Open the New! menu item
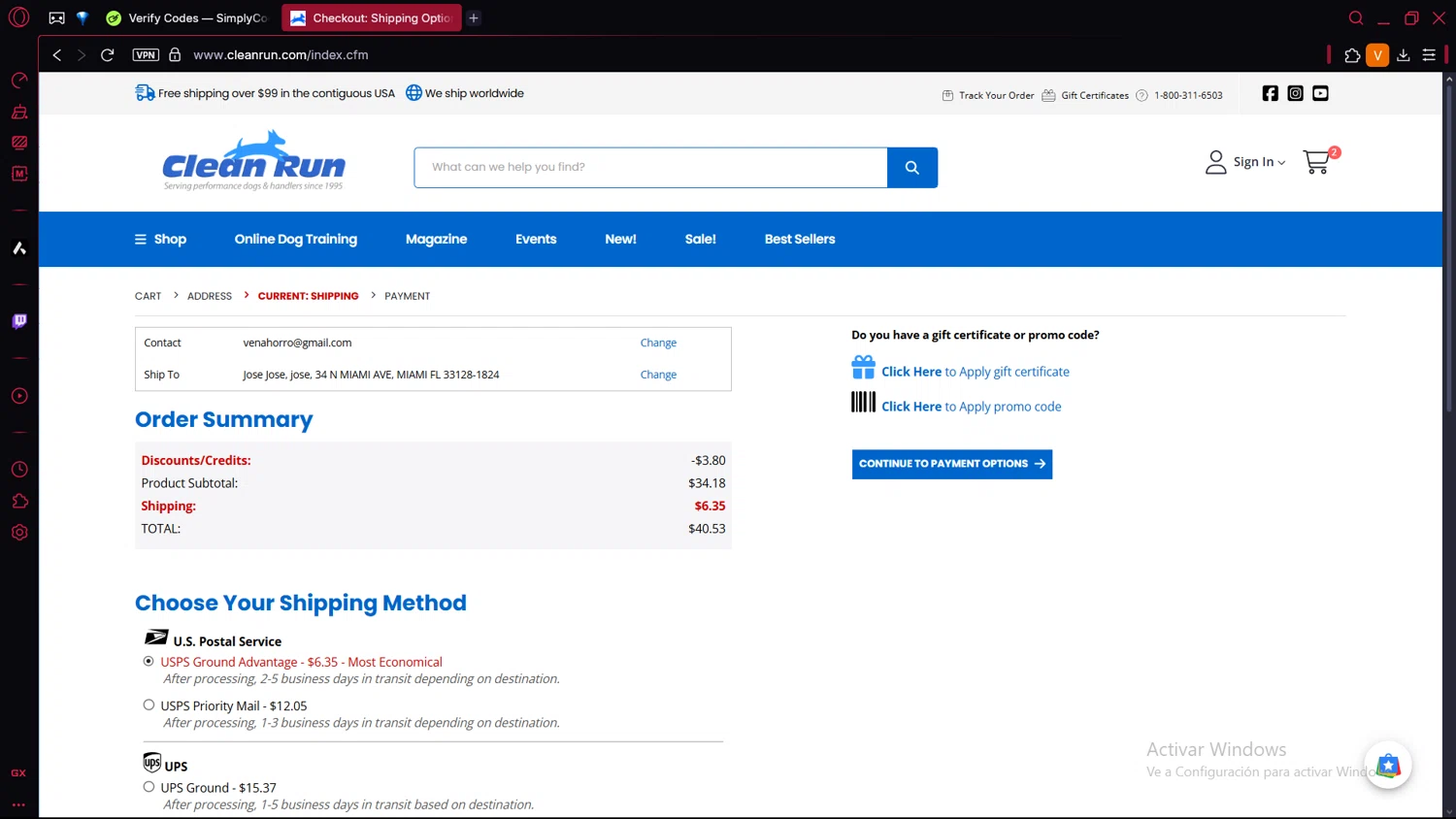Viewport: 1456px width, 819px height. pos(620,240)
